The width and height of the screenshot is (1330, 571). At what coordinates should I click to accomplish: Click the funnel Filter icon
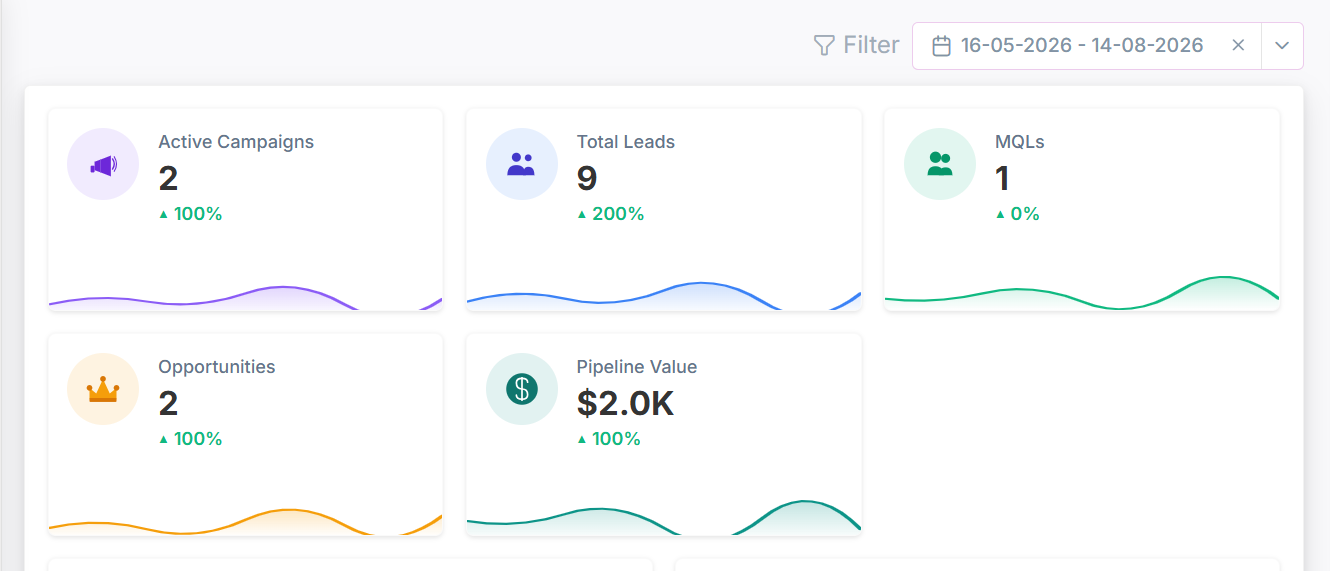point(824,45)
